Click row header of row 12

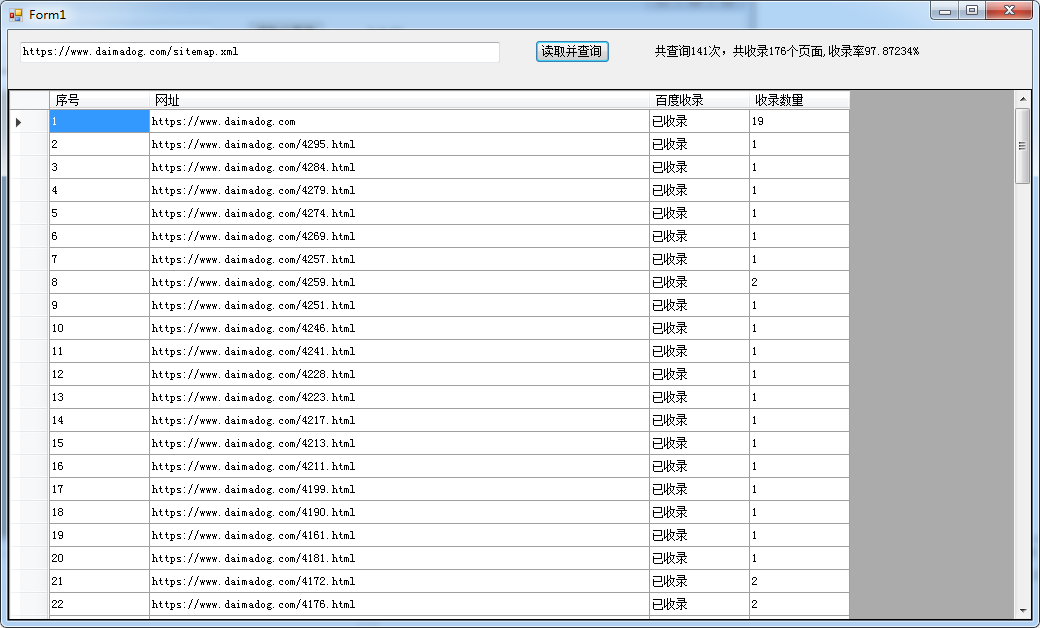tap(29, 374)
